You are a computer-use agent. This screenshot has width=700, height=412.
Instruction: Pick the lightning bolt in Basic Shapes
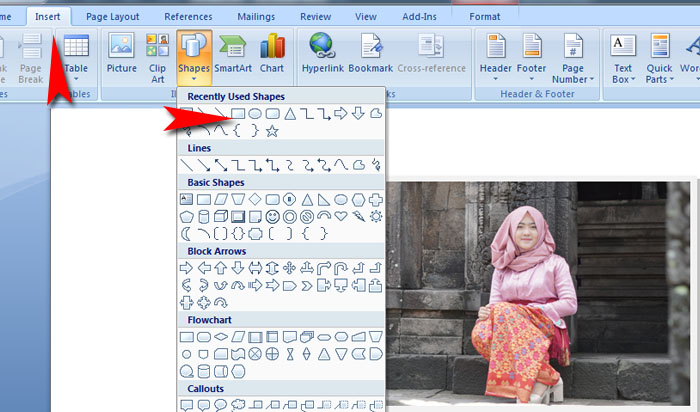click(x=358, y=216)
